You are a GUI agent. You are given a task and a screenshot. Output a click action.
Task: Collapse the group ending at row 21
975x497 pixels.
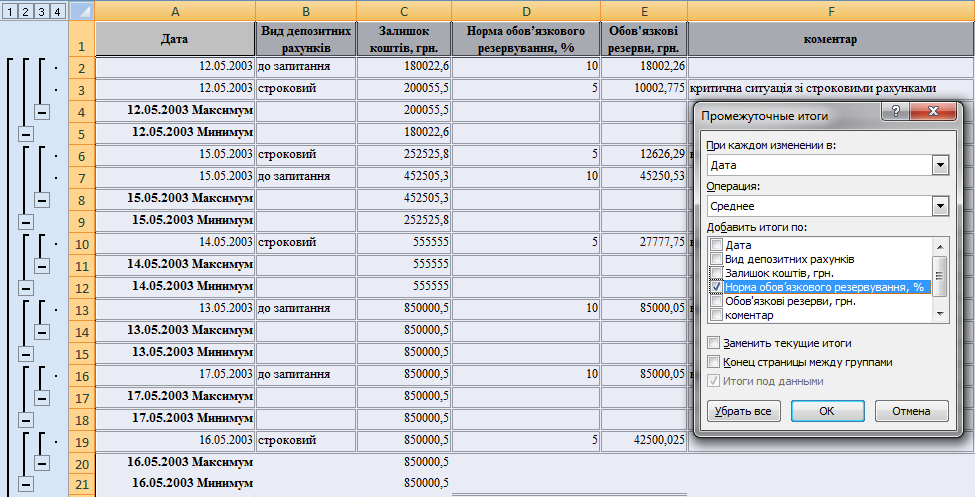pyautogui.click(x=25, y=483)
